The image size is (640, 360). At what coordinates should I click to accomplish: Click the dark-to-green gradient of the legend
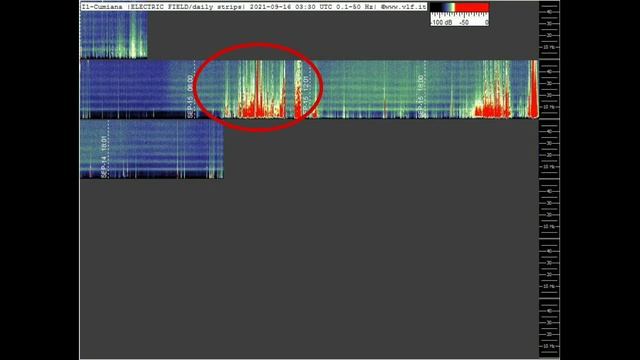443,7
